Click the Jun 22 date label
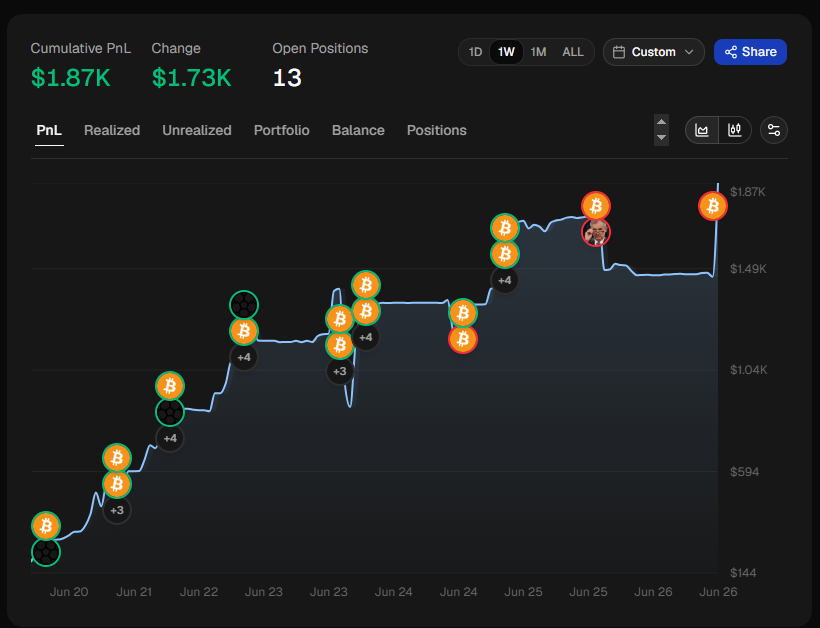The width and height of the screenshot is (820, 628). click(199, 592)
